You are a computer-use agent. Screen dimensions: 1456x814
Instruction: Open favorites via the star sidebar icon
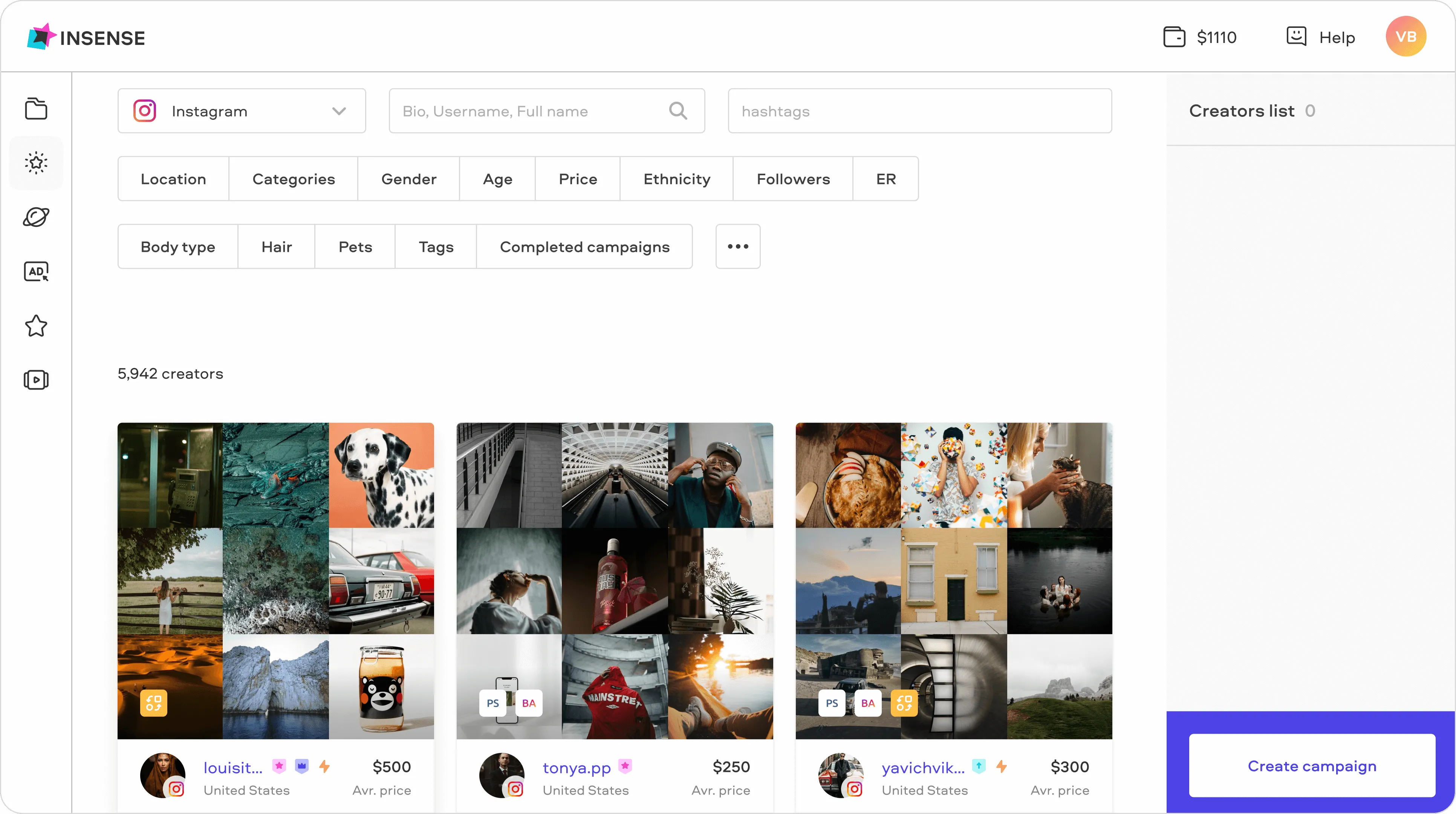click(x=35, y=326)
